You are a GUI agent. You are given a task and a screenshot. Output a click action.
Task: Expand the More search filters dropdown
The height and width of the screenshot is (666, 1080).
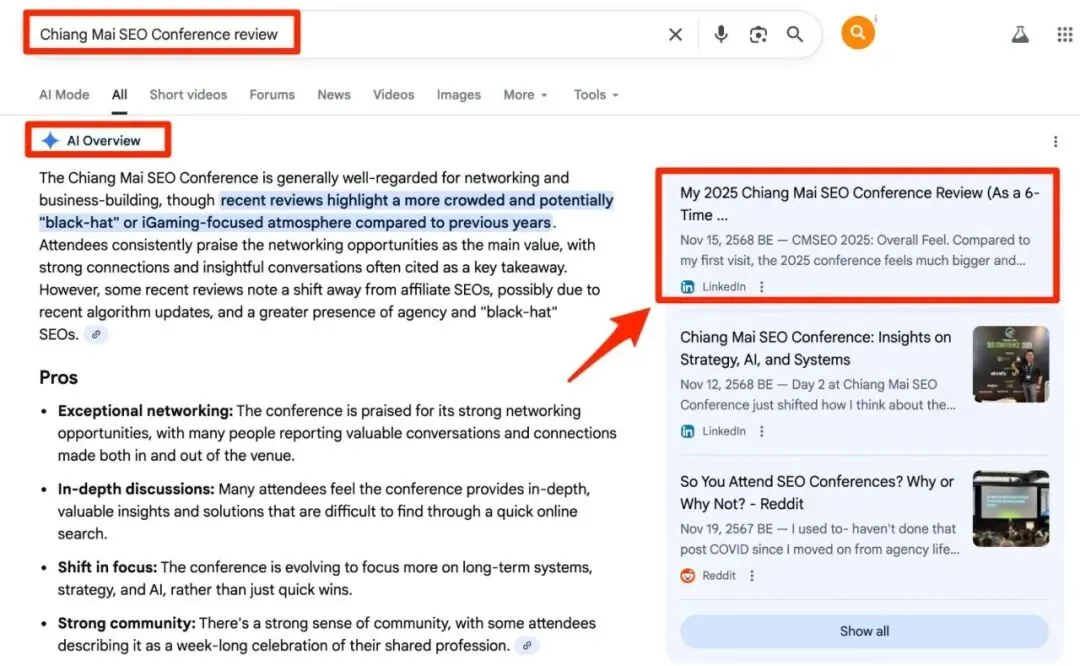point(525,95)
